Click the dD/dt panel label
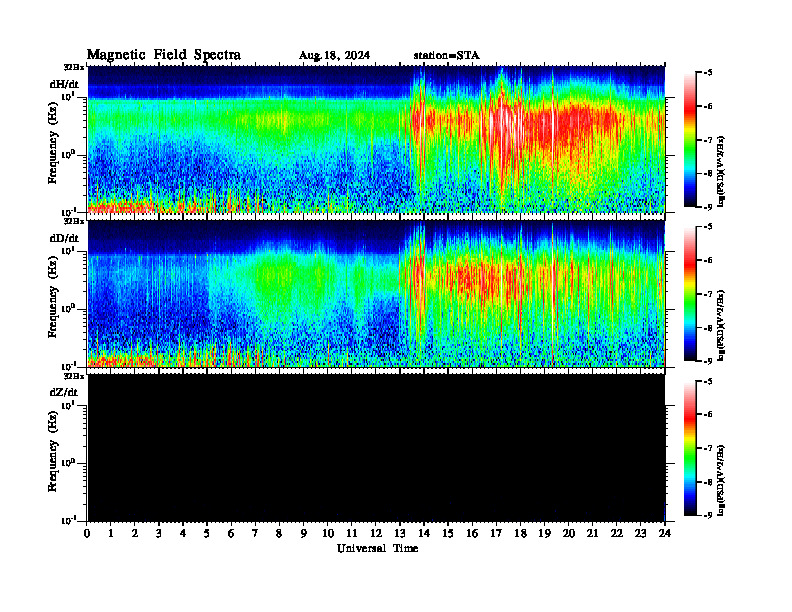This screenshot has width=792, height=612. pos(64,238)
